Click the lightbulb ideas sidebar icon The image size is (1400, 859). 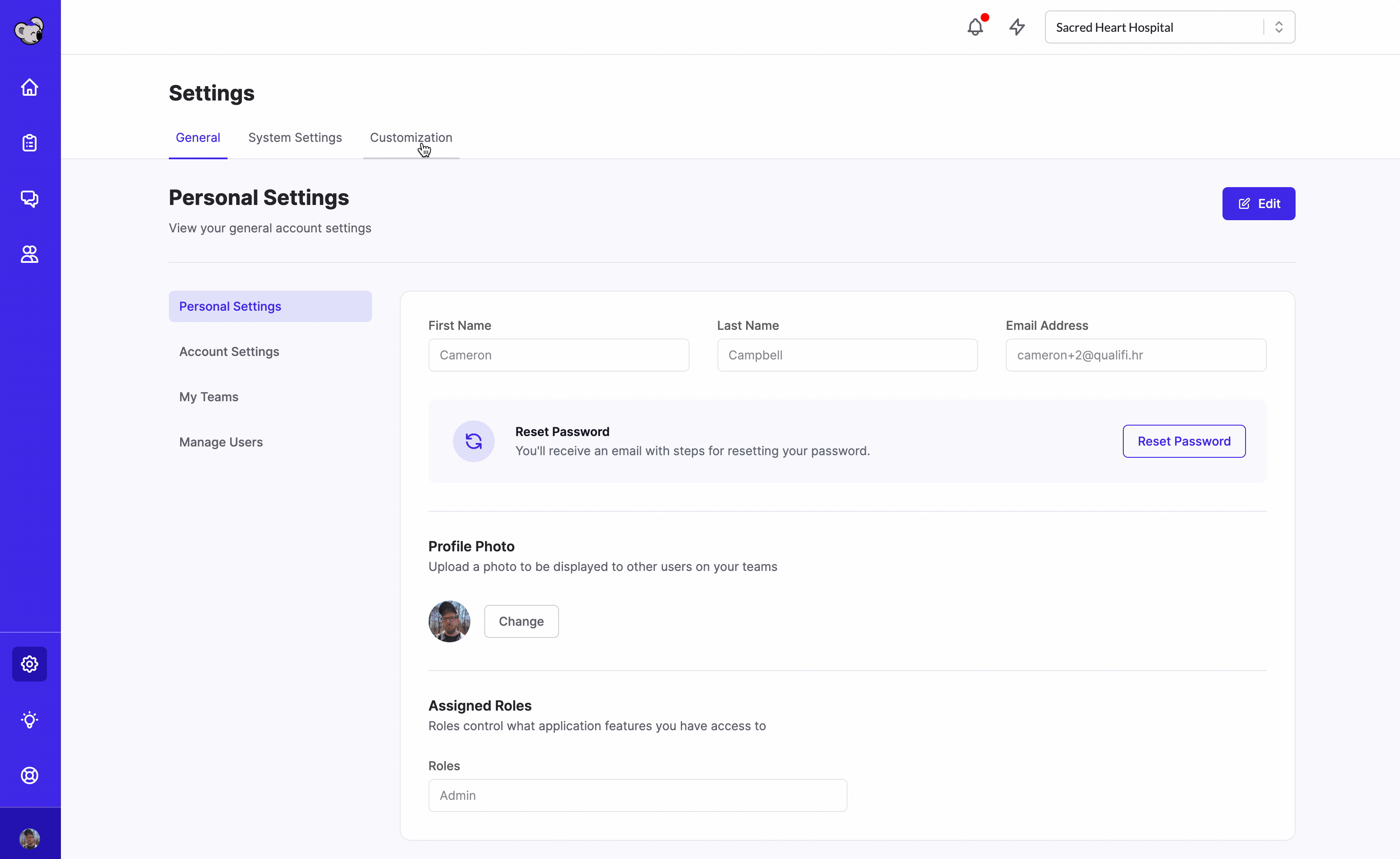click(x=30, y=720)
